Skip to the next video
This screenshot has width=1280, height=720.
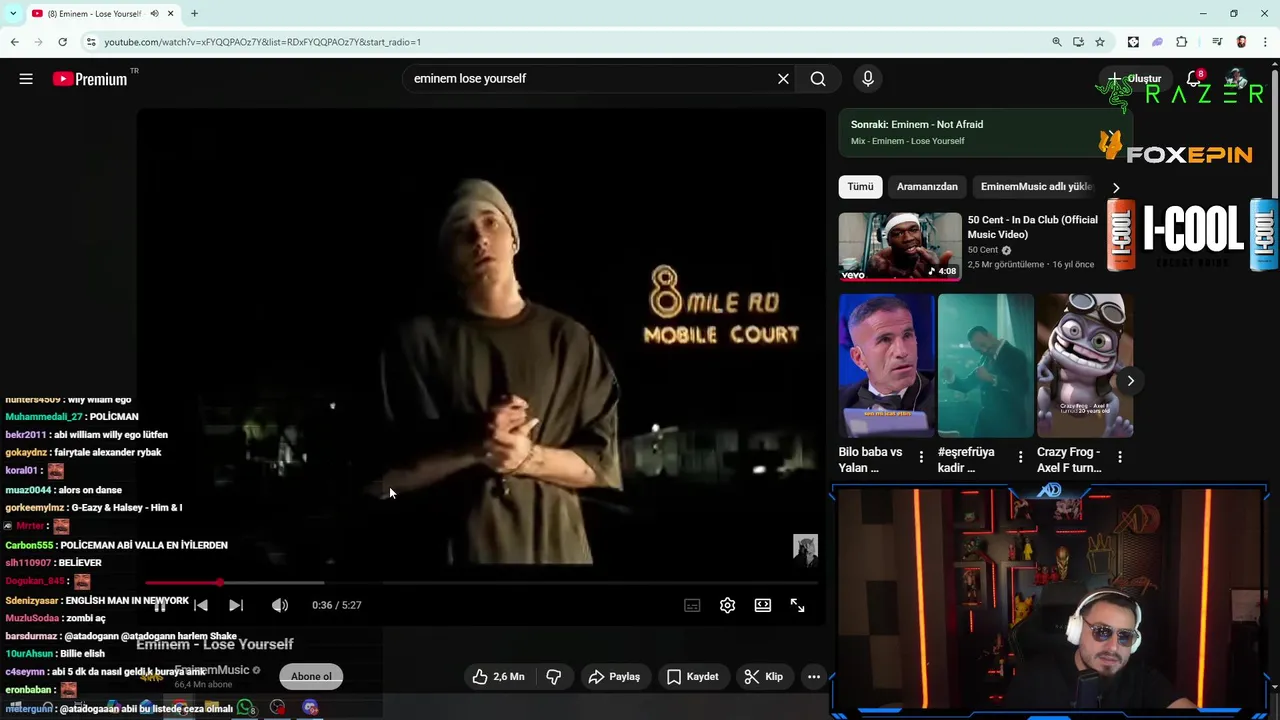tap(236, 605)
